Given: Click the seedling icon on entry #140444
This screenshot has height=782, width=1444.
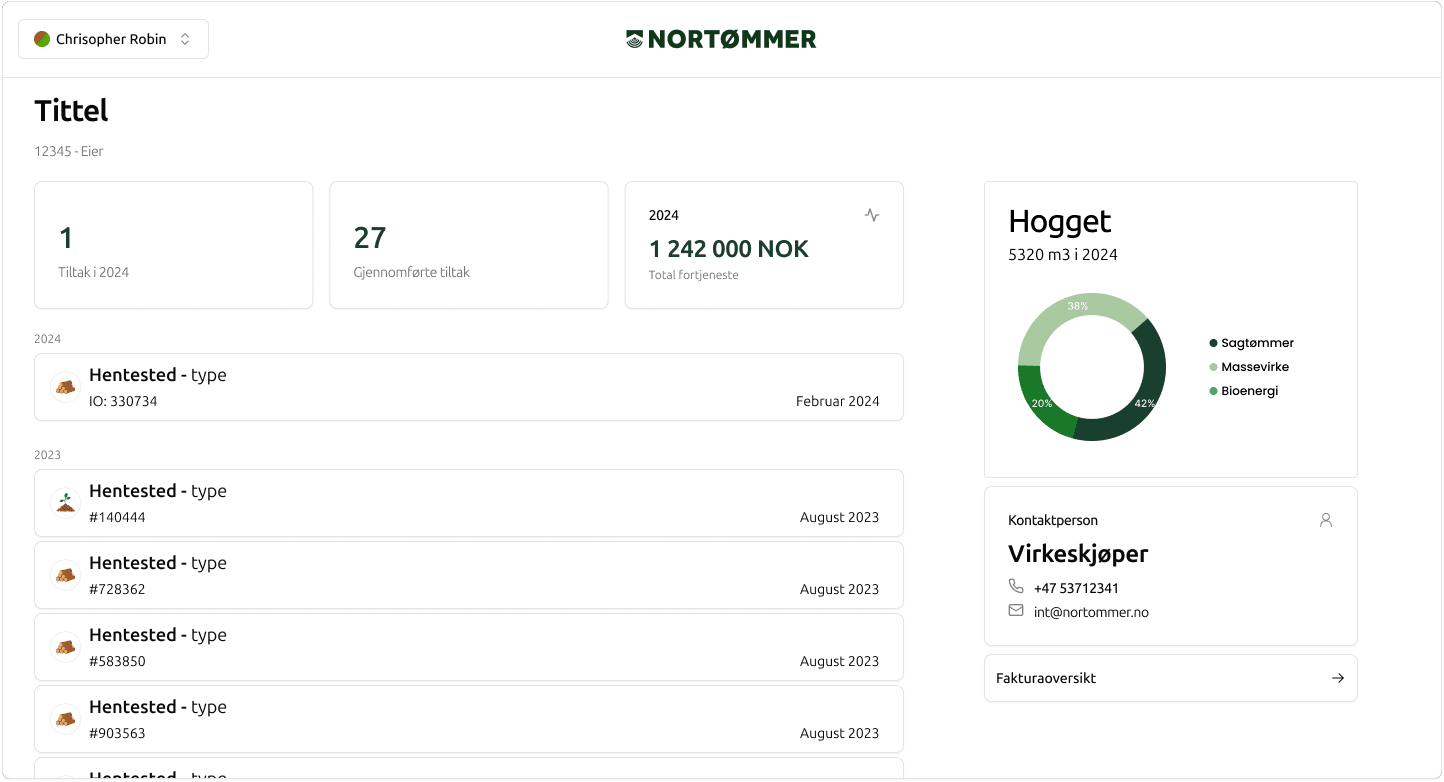Looking at the screenshot, I should tap(65, 503).
